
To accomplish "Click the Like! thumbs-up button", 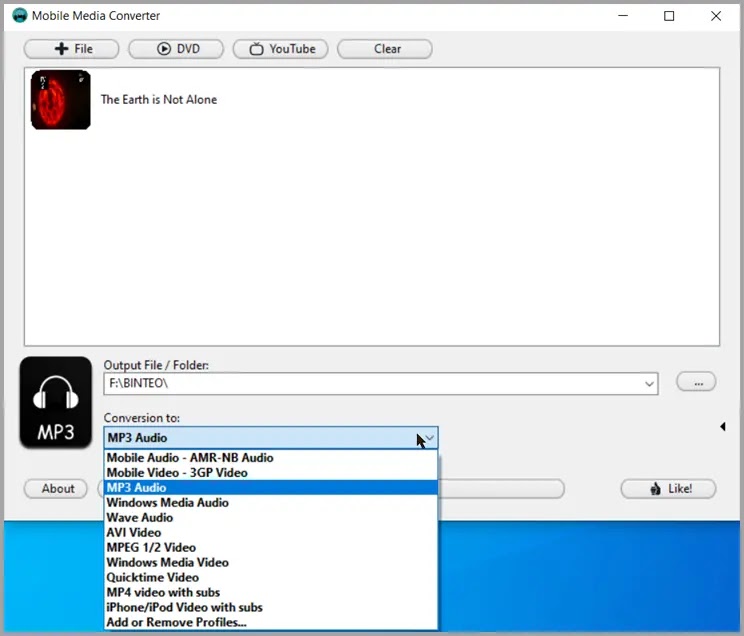I will (x=668, y=488).
